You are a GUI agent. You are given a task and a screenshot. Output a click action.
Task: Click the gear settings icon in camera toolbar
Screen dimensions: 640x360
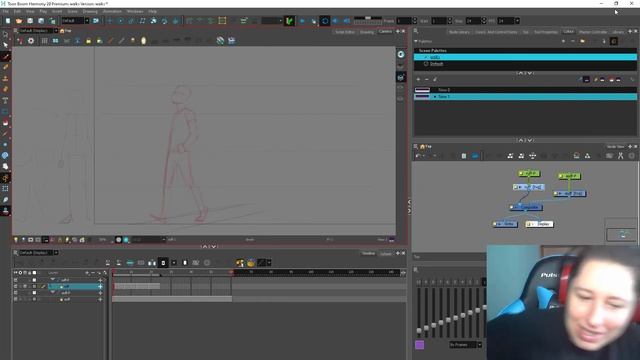tap(31, 41)
